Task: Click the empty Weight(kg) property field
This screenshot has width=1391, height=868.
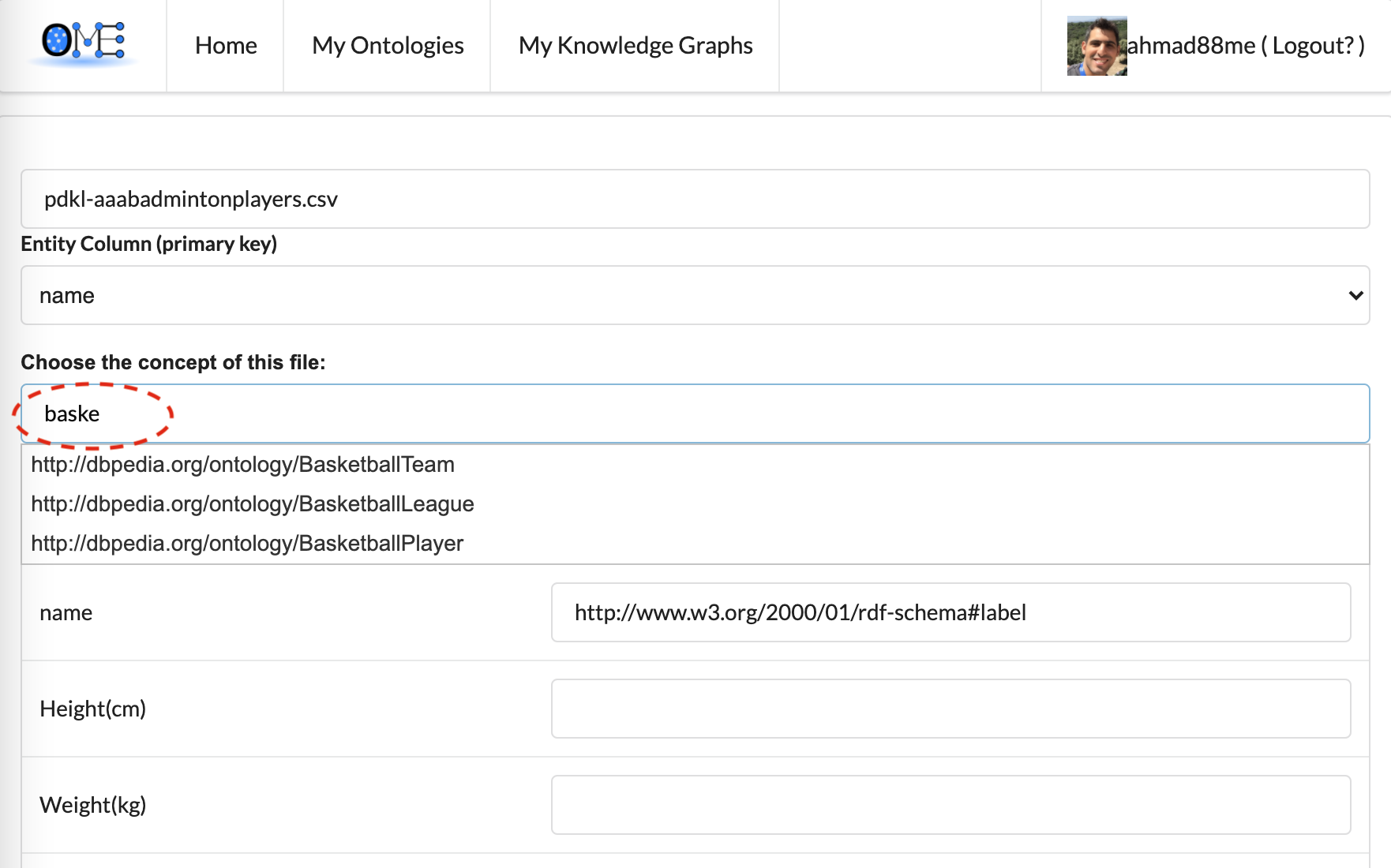Action: coord(950,805)
